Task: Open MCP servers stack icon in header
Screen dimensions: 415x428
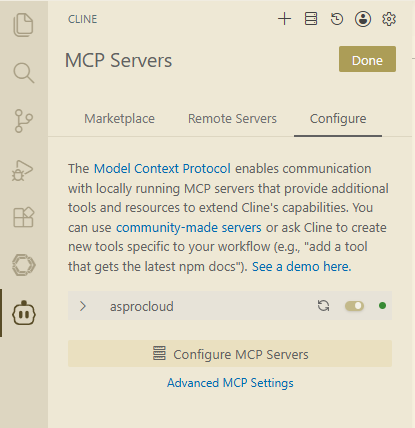Action: coord(311,19)
